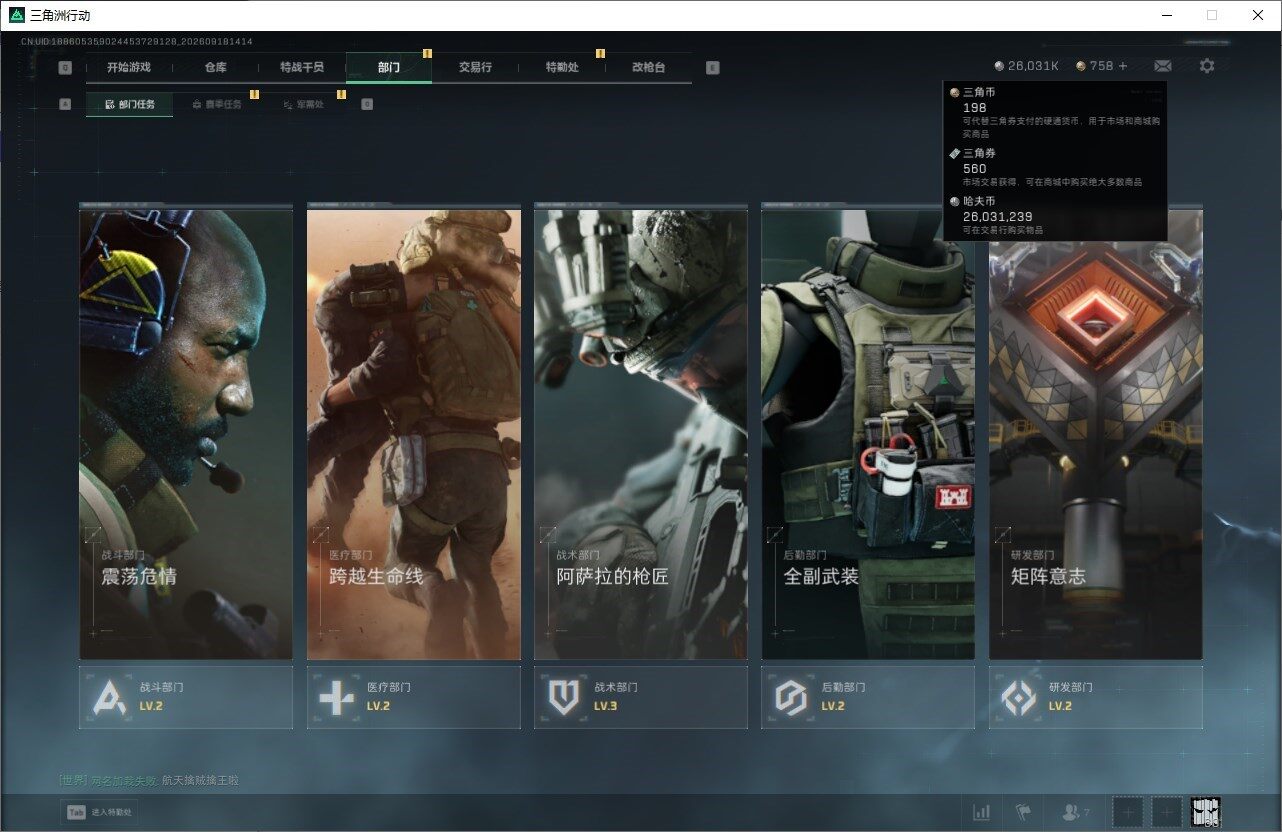1282x832 pixels.
Task: Select the 部门任务 sub-tab
Action: tap(129, 104)
